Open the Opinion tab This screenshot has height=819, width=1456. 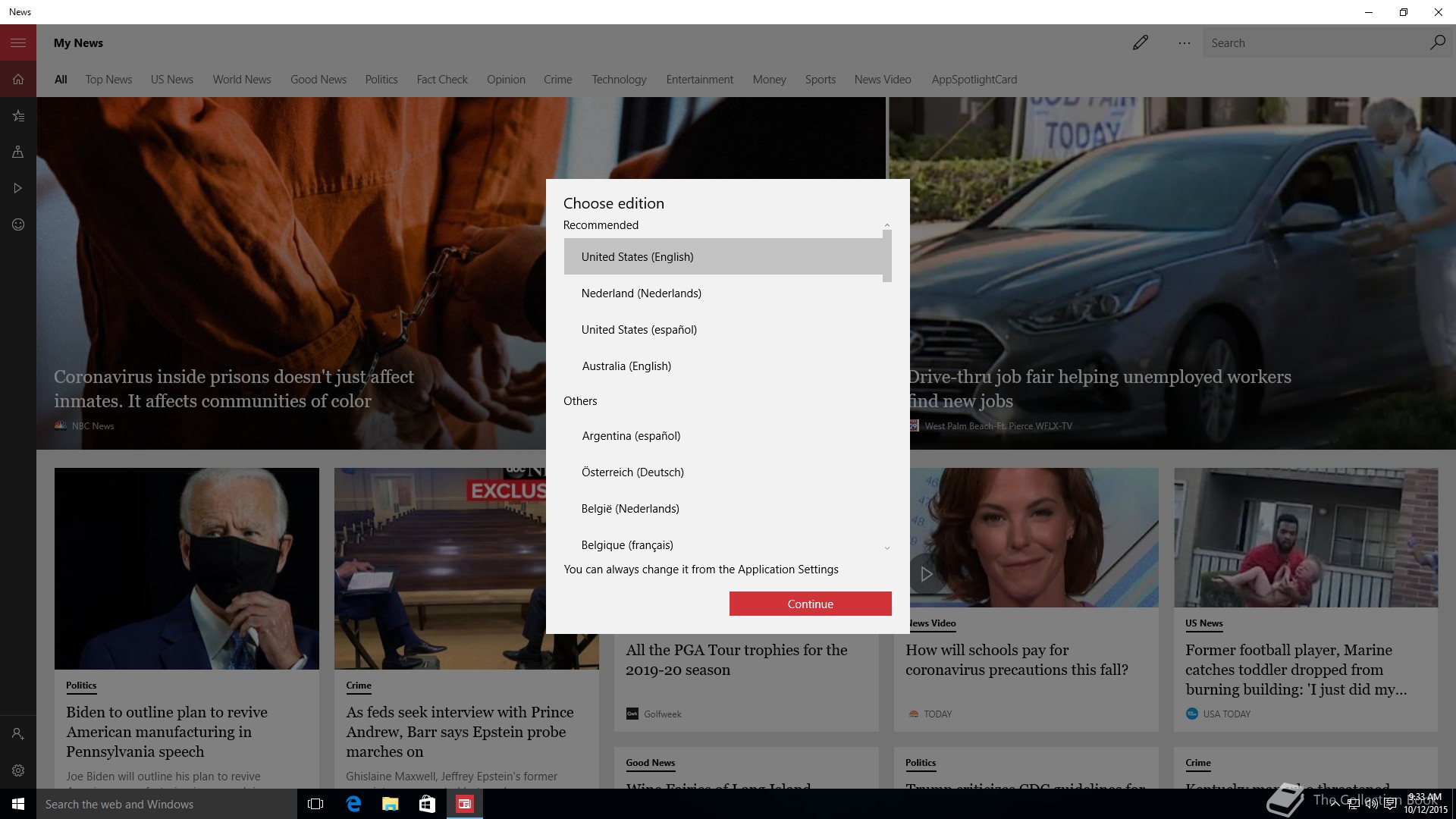click(x=506, y=80)
